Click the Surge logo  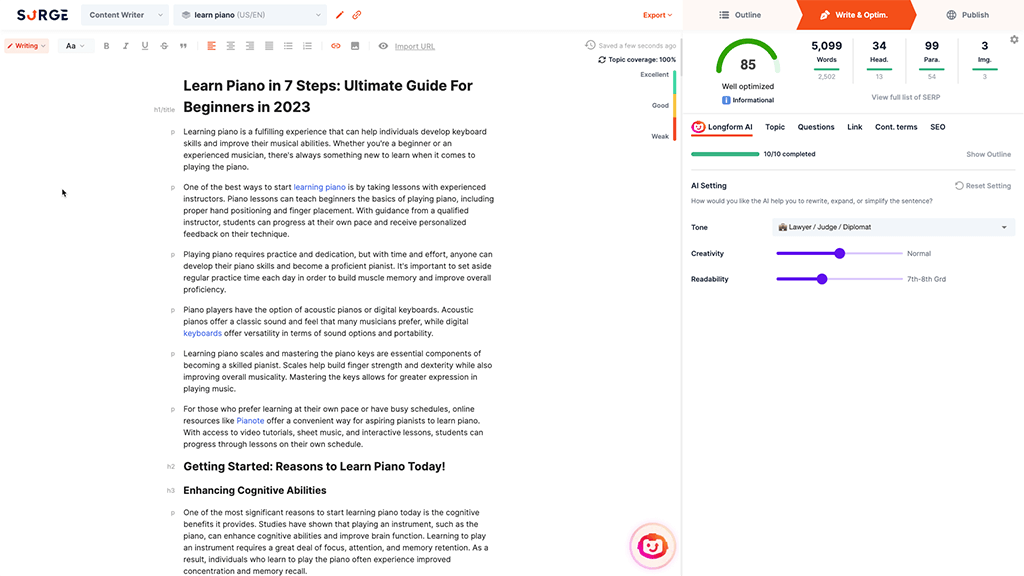point(42,14)
